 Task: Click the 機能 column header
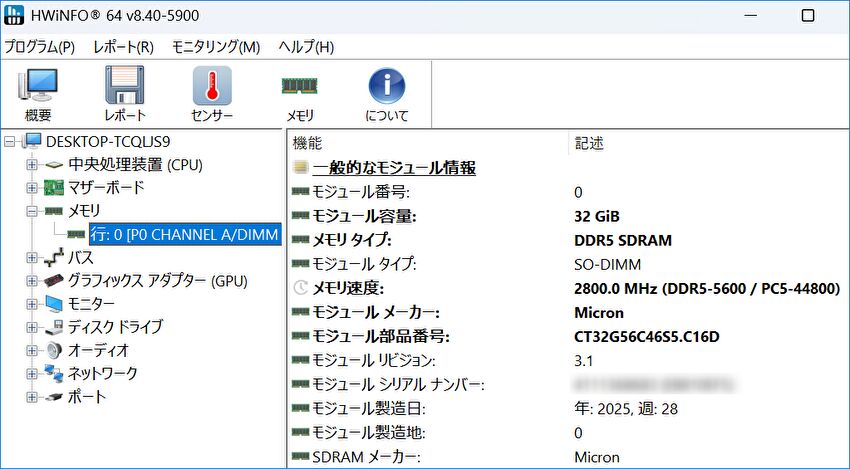click(308, 143)
